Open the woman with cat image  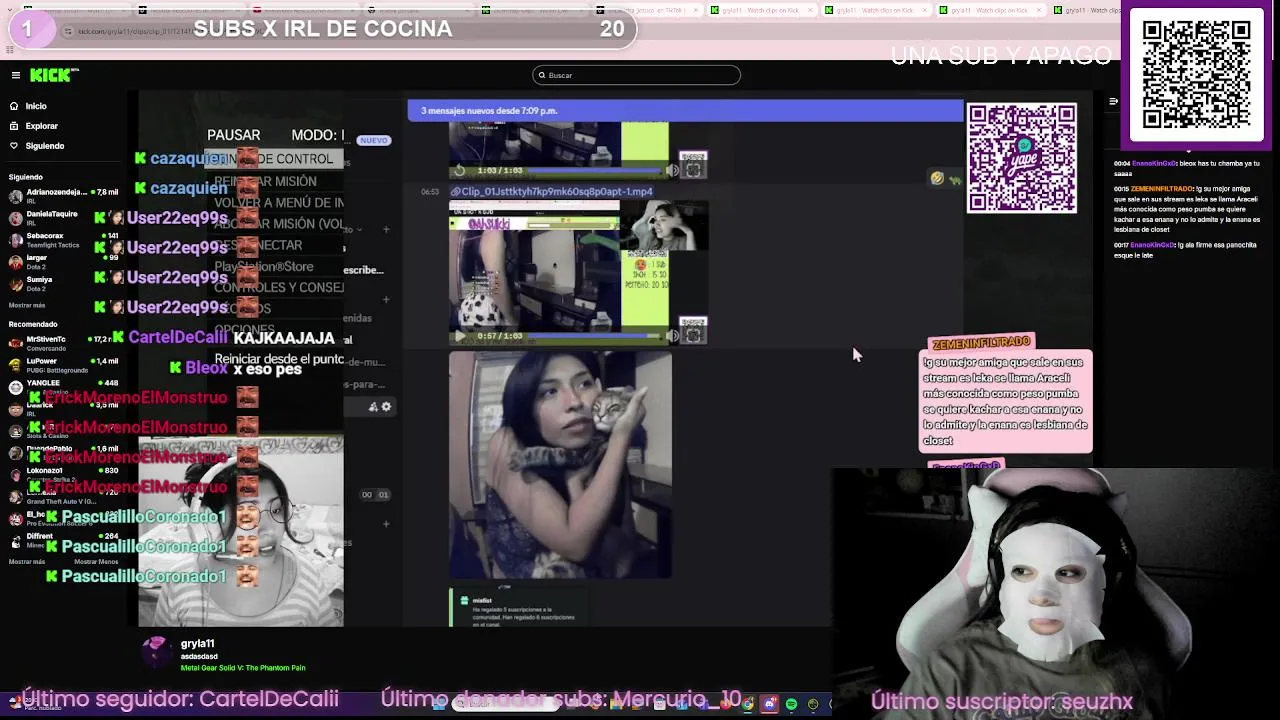pyautogui.click(x=560, y=465)
